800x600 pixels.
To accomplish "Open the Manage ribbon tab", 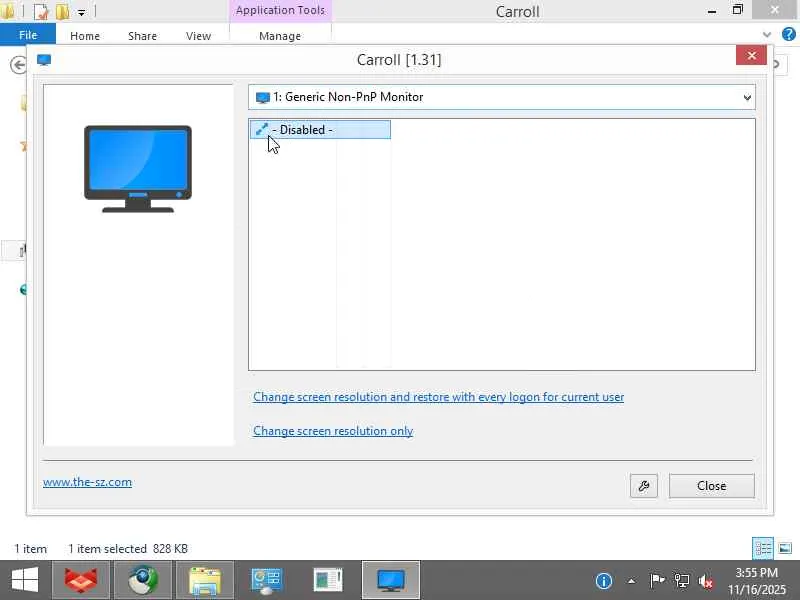I will pyautogui.click(x=280, y=36).
